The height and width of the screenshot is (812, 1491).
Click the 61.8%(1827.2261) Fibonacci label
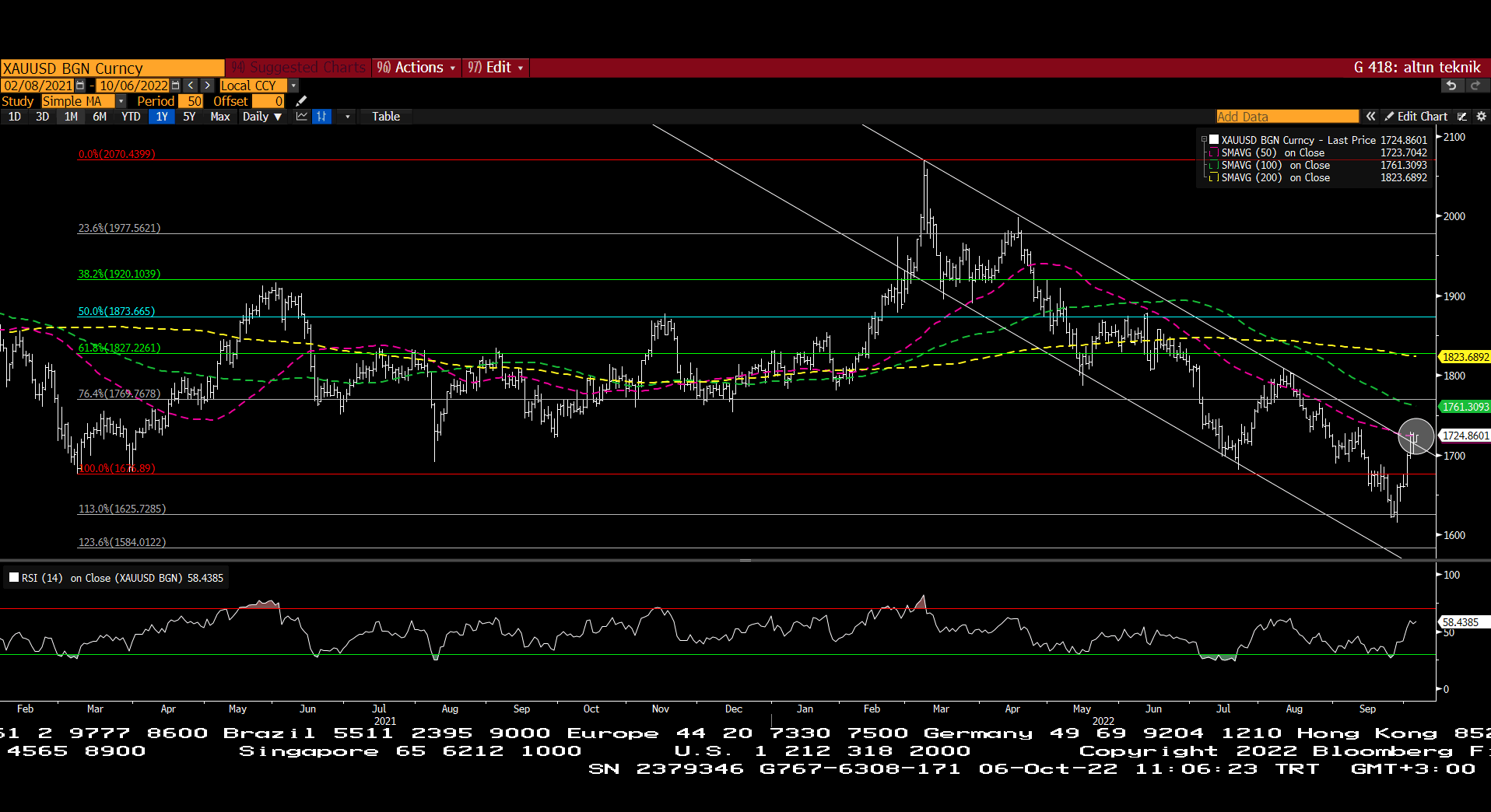click(x=119, y=348)
